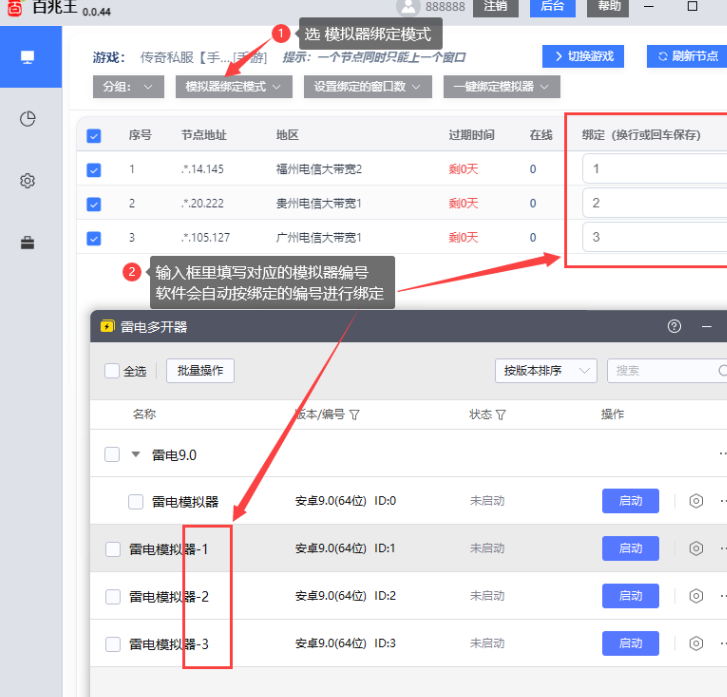Check the 雷电模拟器-2 checkbox
The width and height of the screenshot is (727, 697).
[x=113, y=597]
